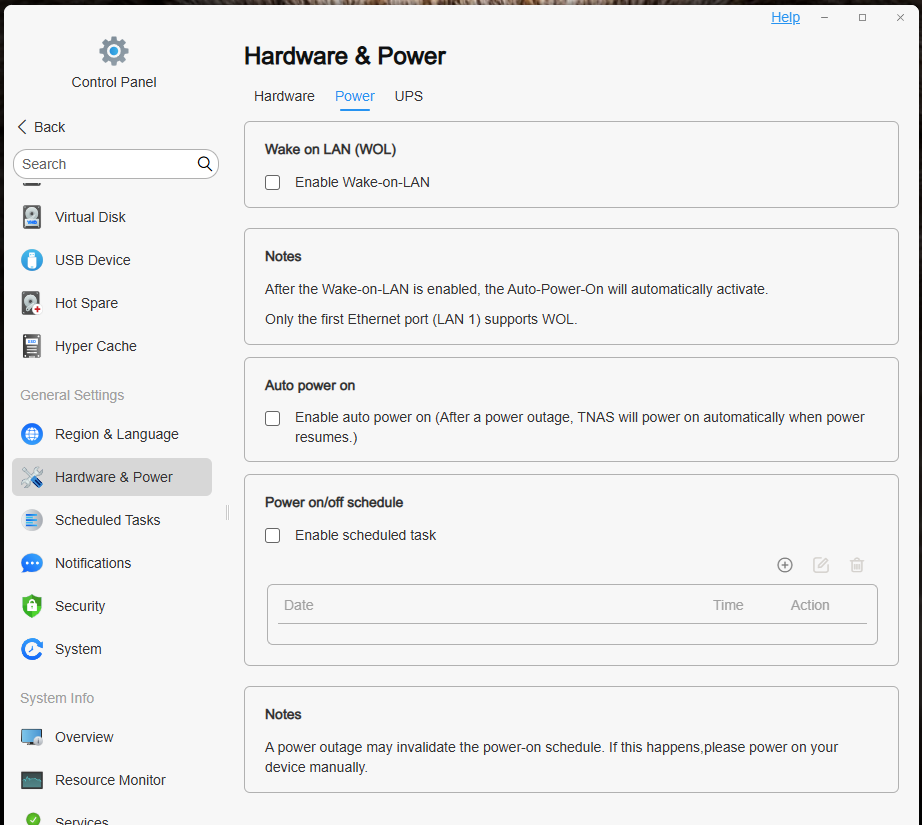
Task: Open the Scheduled Tasks icon
Action: click(x=32, y=520)
